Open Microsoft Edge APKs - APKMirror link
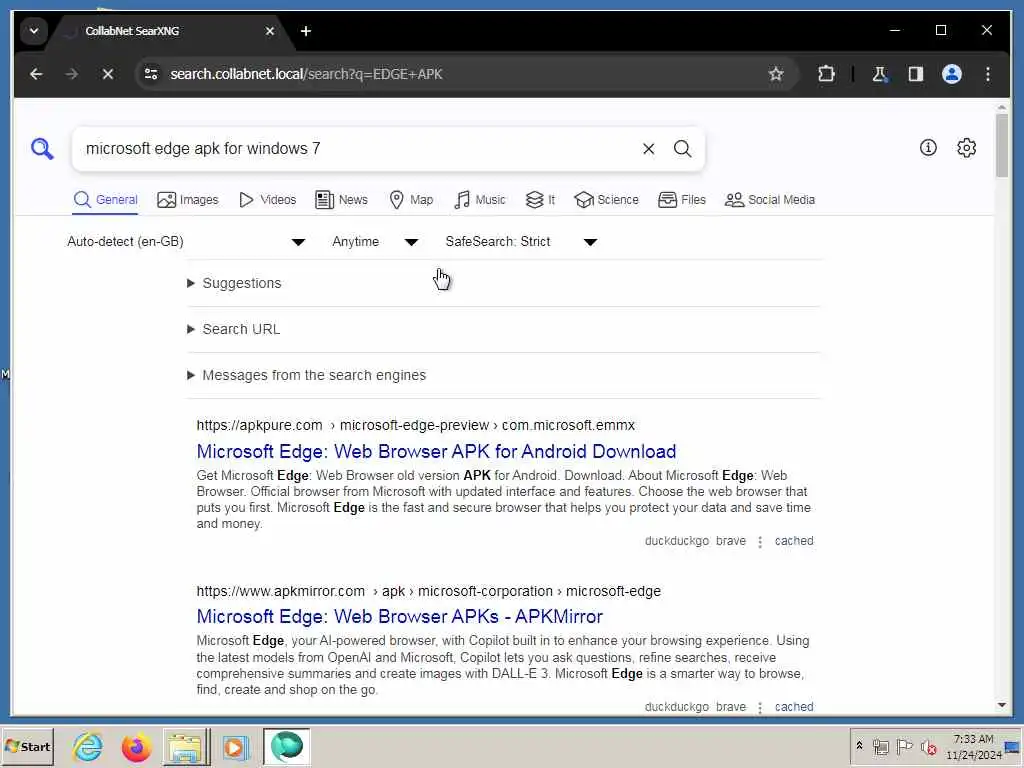This screenshot has height=768, width=1024. (400, 616)
